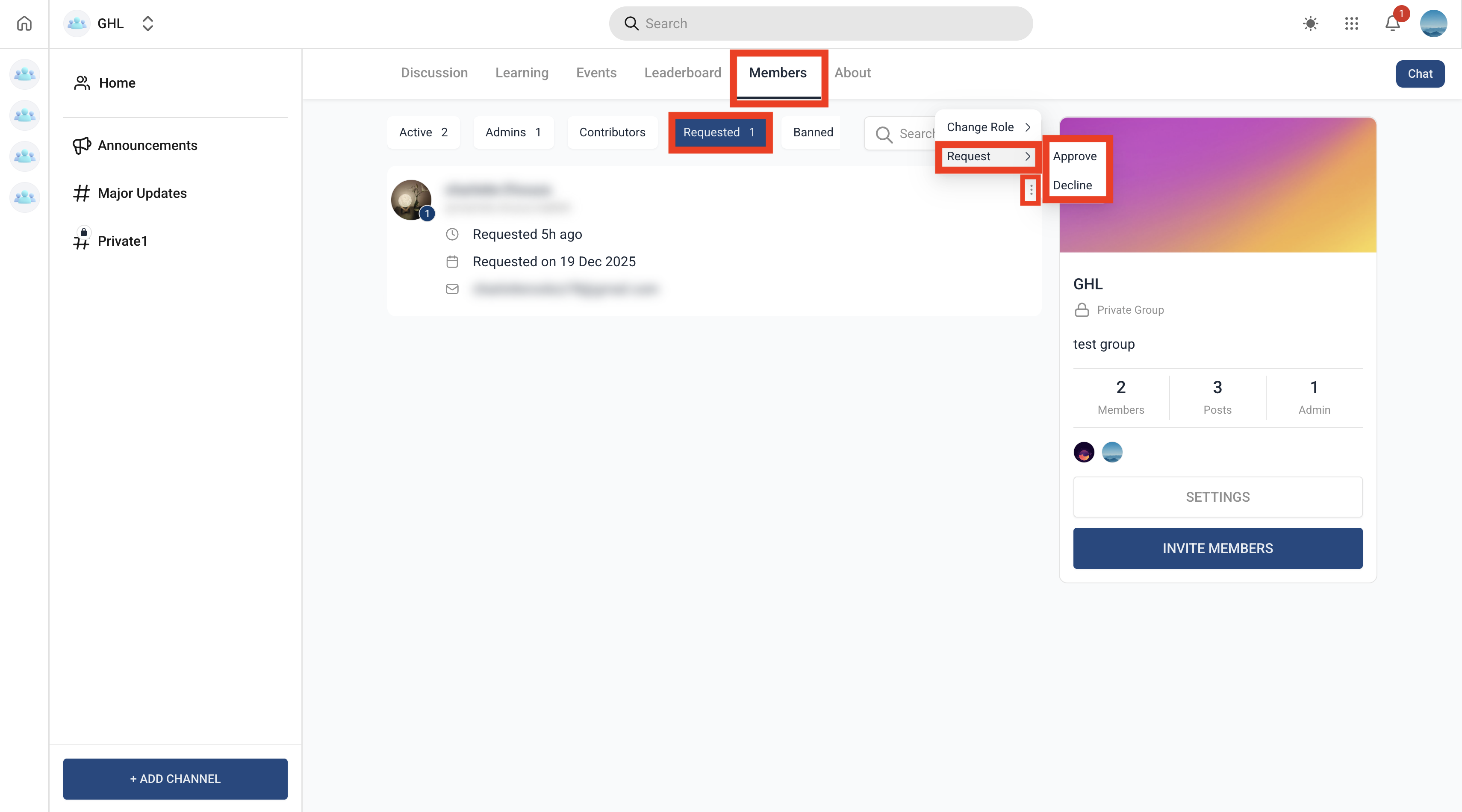Filter members by Active
The width and height of the screenshot is (1462, 812).
coord(423,132)
